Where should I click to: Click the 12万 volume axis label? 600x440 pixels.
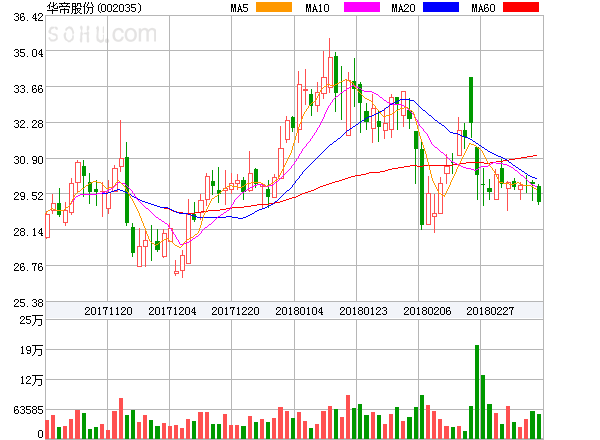31,380
